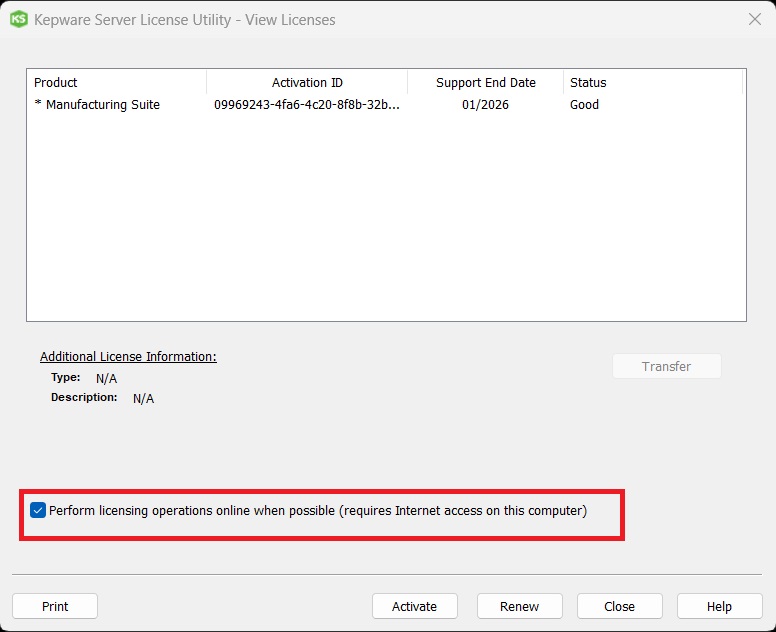Click the Status column header

(652, 82)
